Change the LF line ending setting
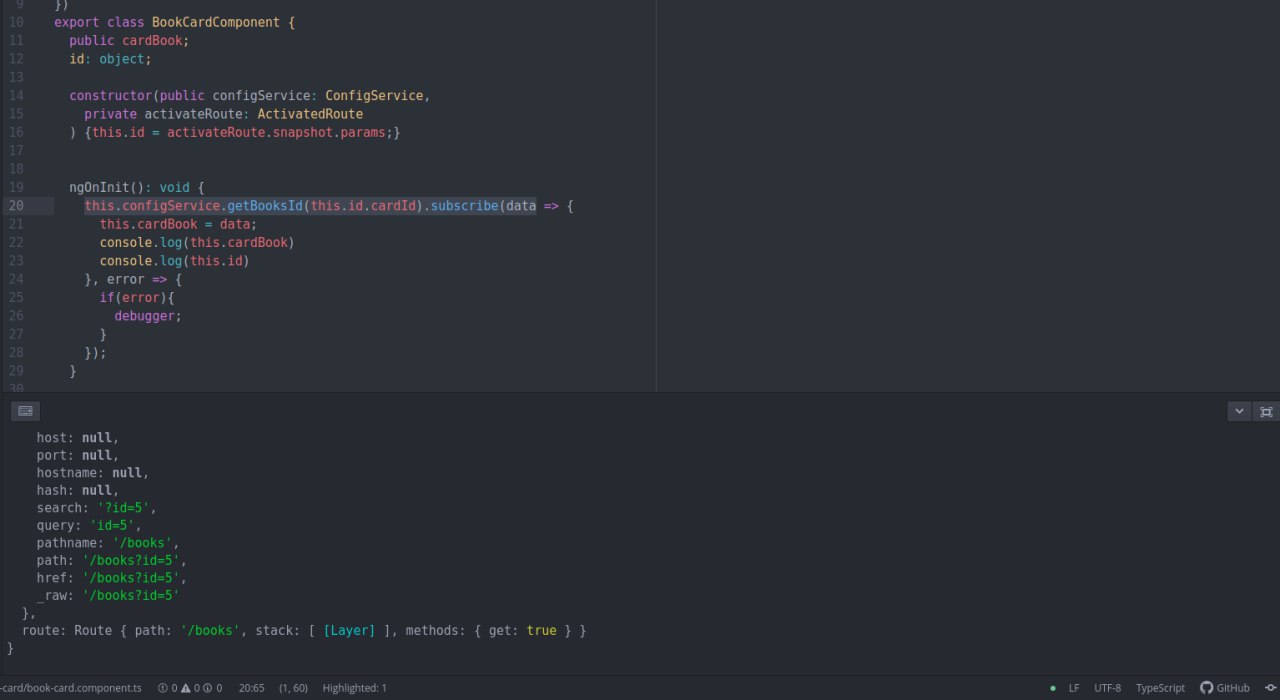 (x=1074, y=688)
